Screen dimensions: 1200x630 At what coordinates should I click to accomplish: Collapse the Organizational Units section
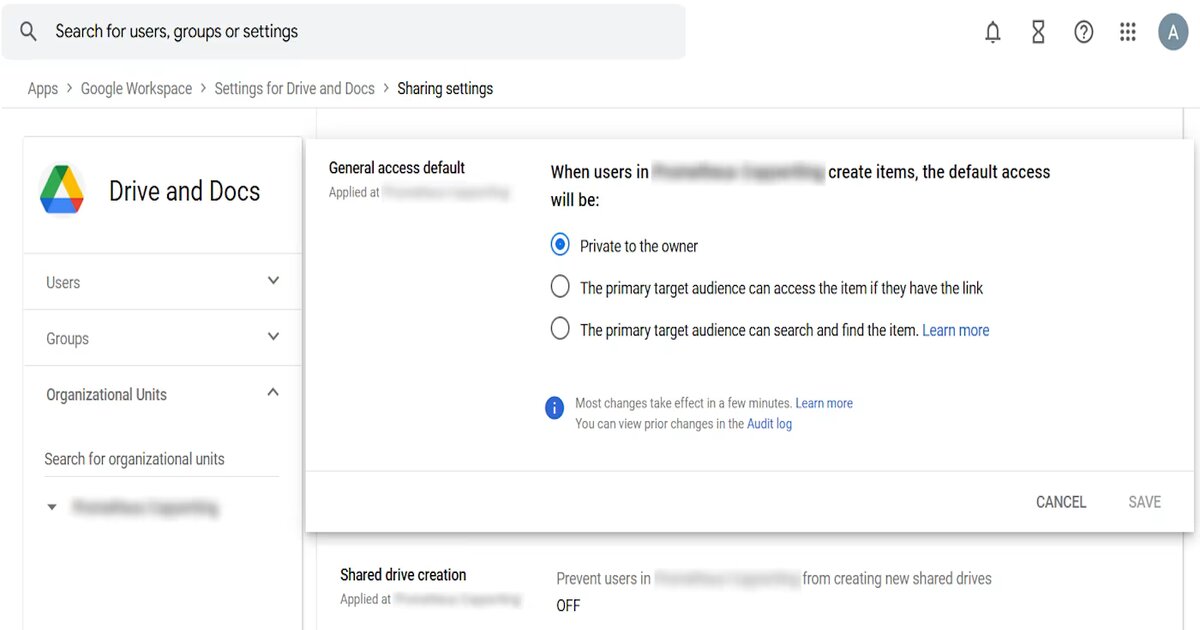(273, 392)
